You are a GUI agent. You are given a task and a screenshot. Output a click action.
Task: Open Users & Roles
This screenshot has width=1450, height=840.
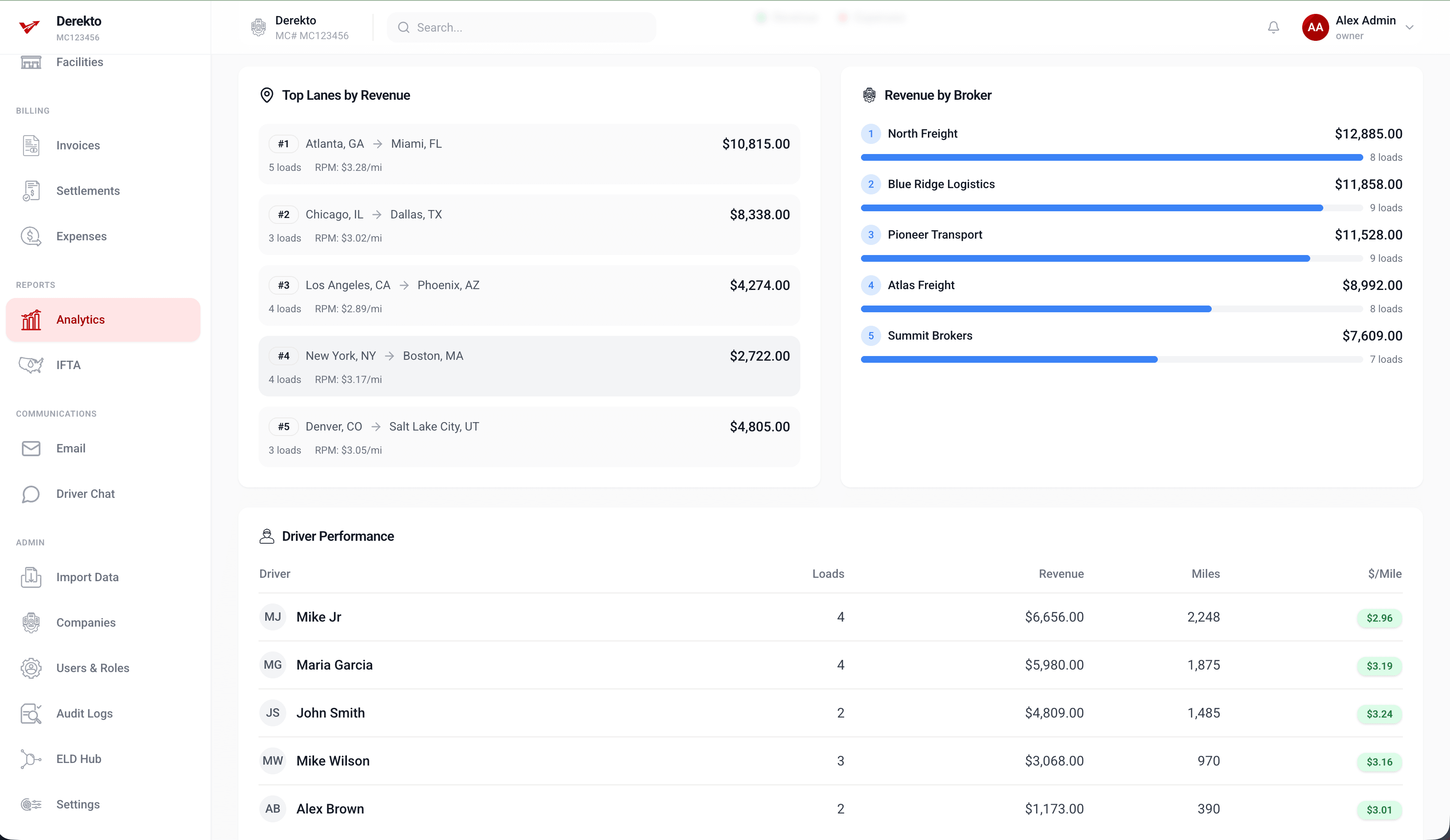[x=103, y=668]
